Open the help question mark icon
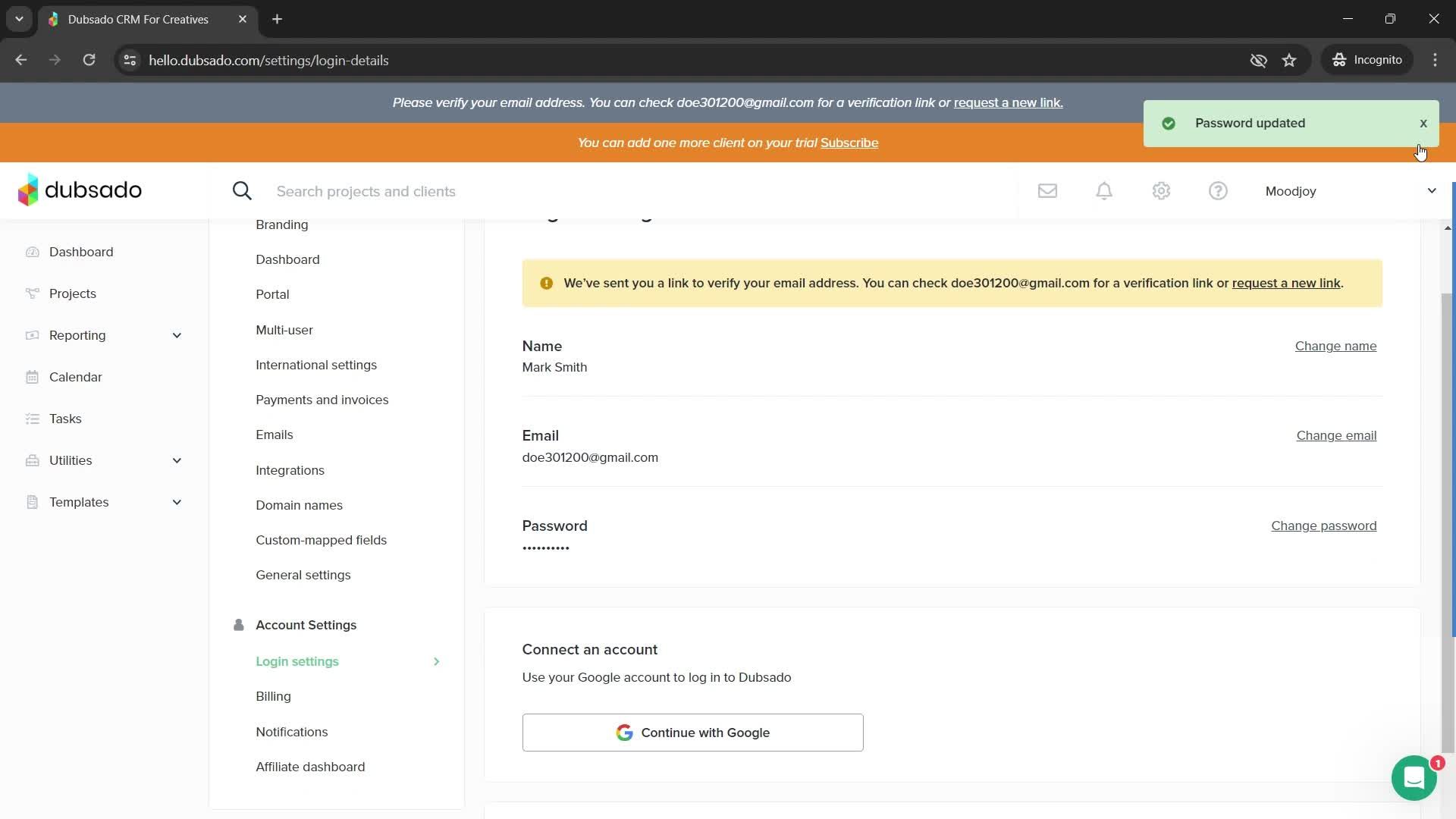The image size is (1456, 819). click(1218, 191)
